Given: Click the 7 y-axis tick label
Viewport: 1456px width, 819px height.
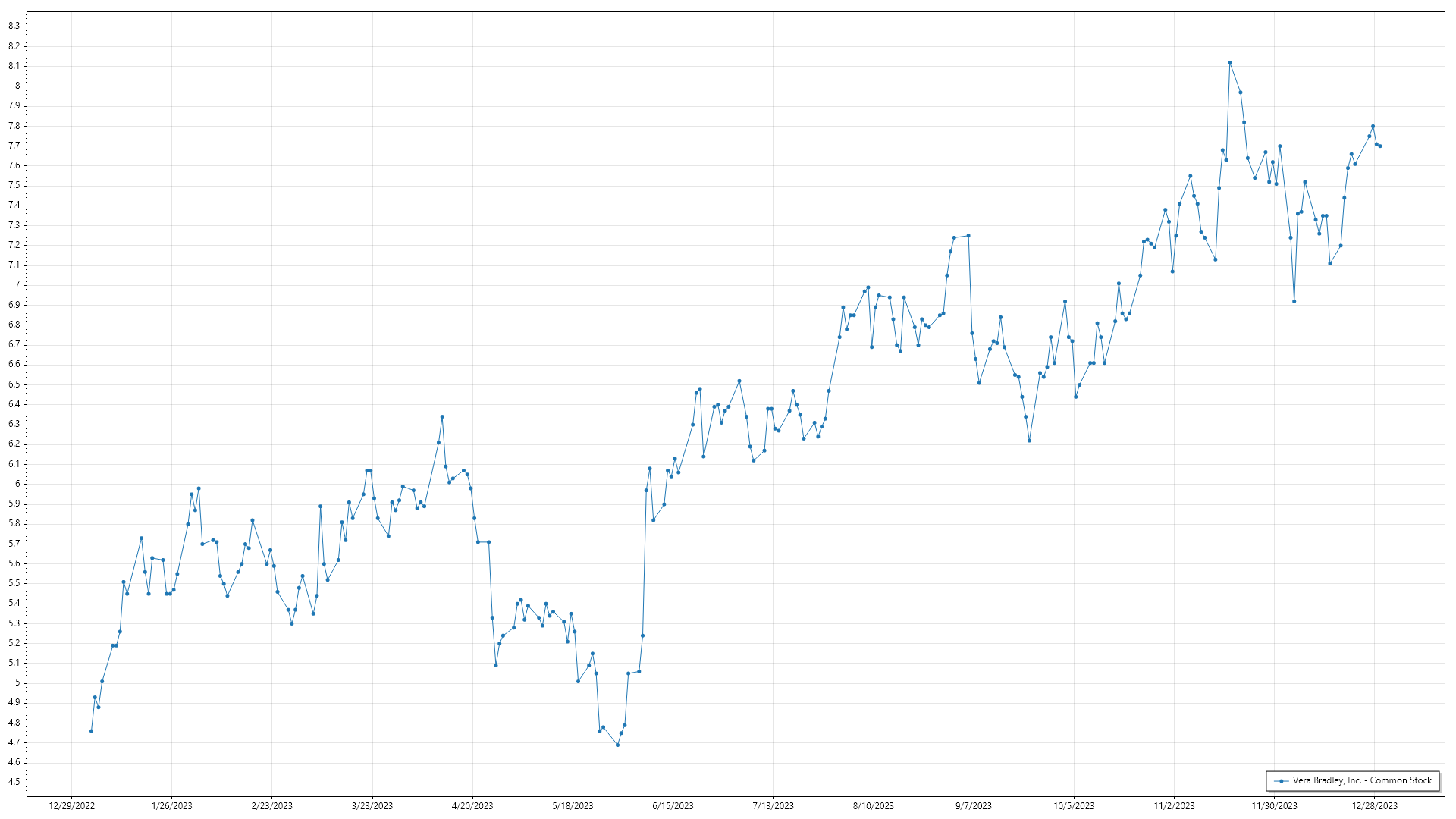Looking at the screenshot, I should click(x=17, y=284).
